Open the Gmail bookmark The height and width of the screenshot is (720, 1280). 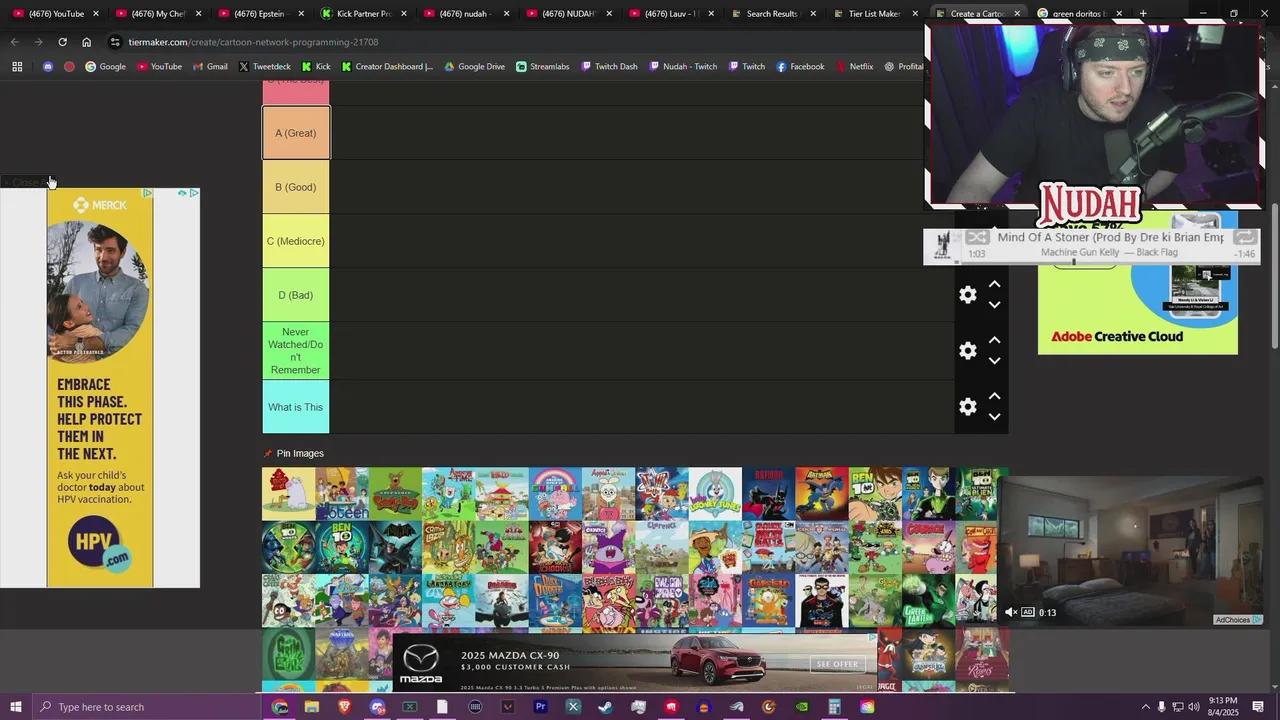pos(210,67)
